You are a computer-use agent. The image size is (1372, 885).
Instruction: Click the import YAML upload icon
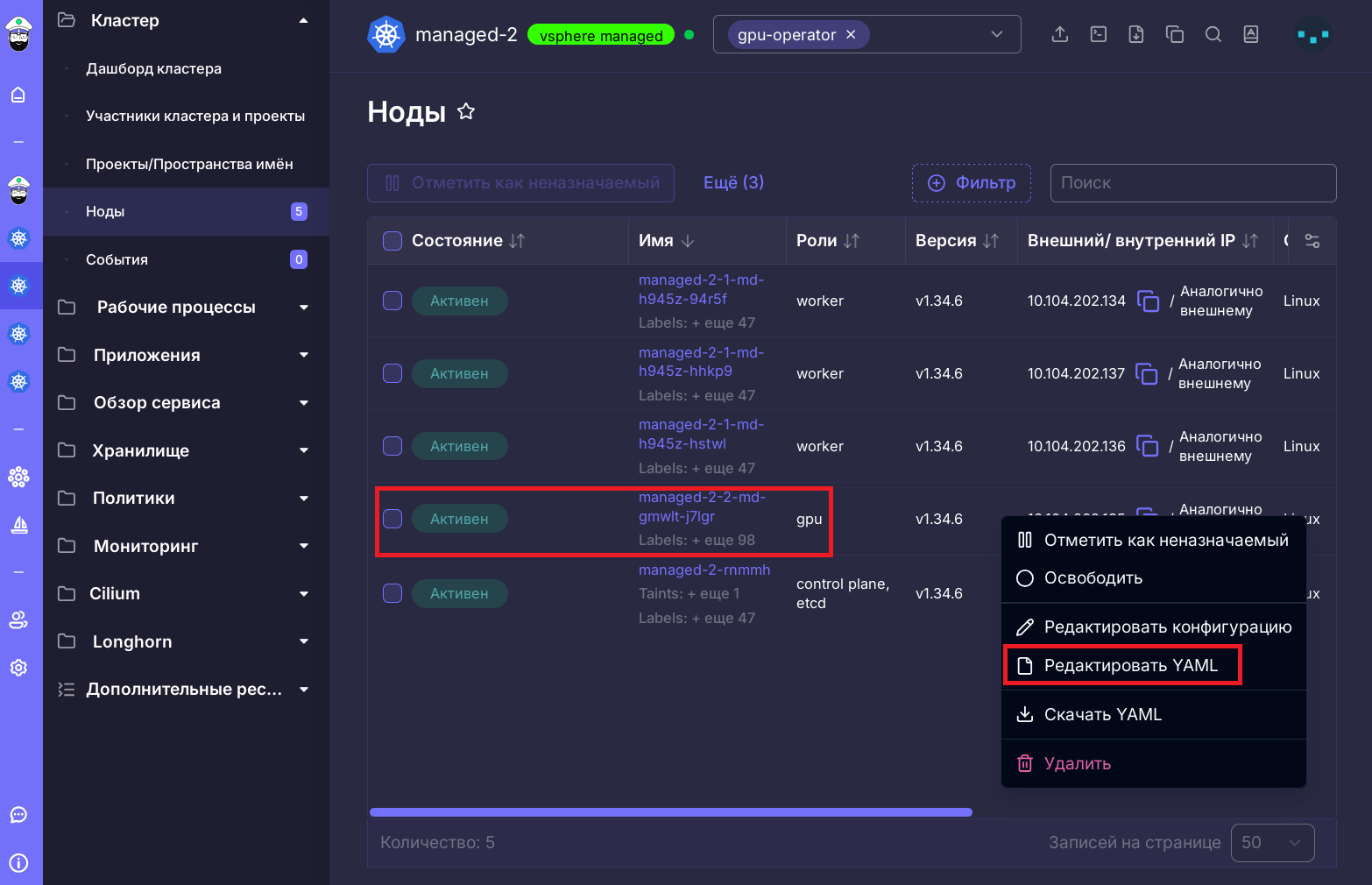(1059, 34)
